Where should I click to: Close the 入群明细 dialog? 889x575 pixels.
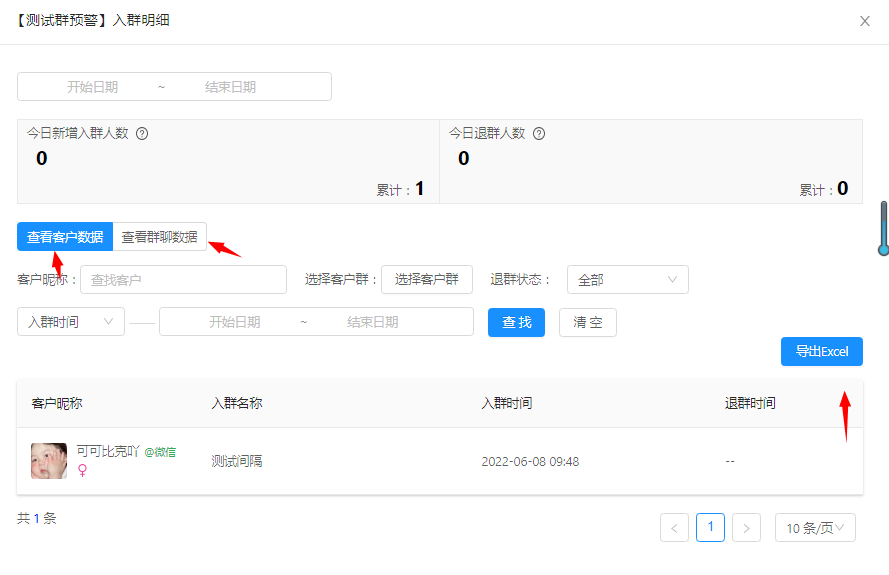[864, 21]
